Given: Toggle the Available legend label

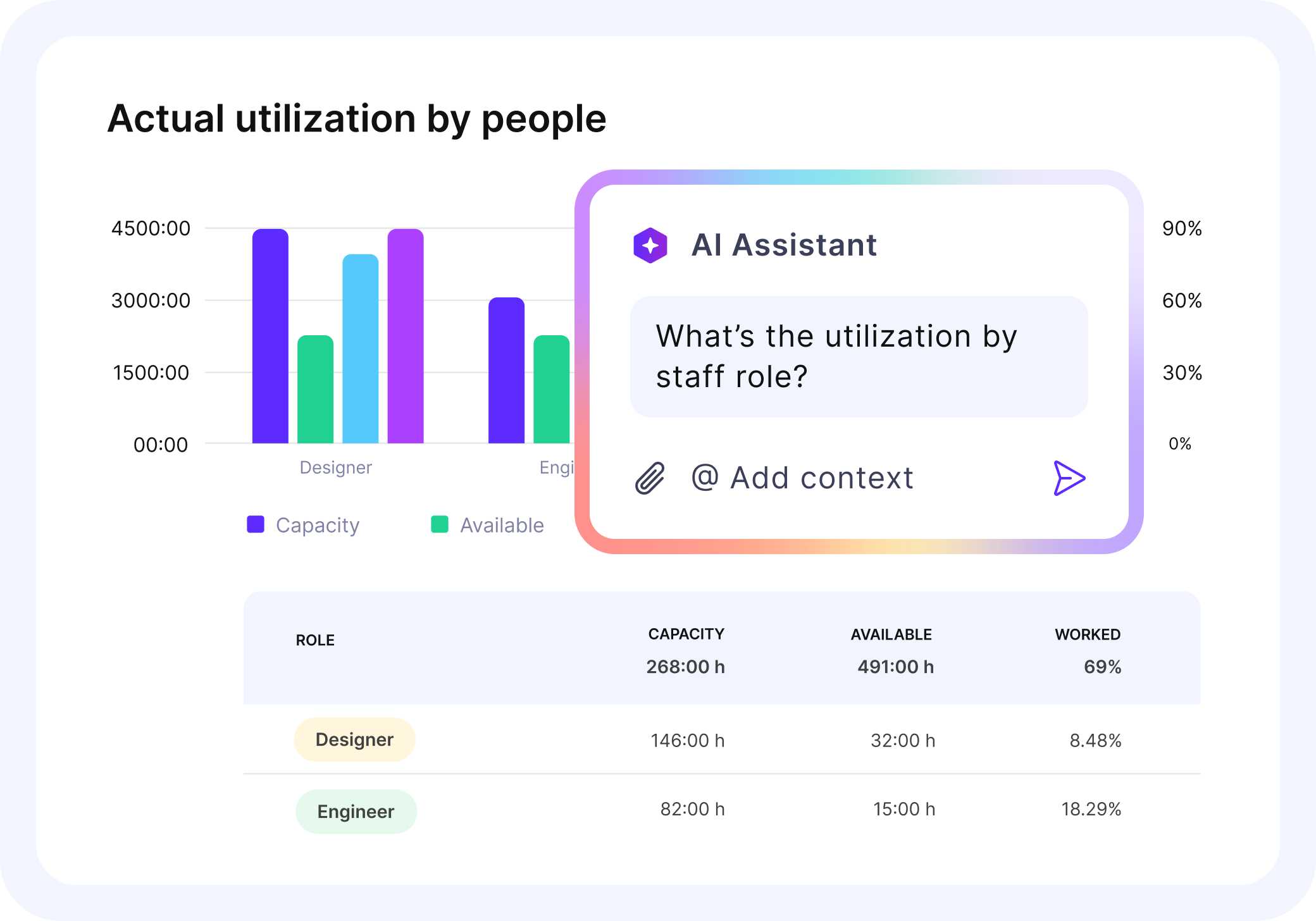Looking at the screenshot, I should point(502,525).
